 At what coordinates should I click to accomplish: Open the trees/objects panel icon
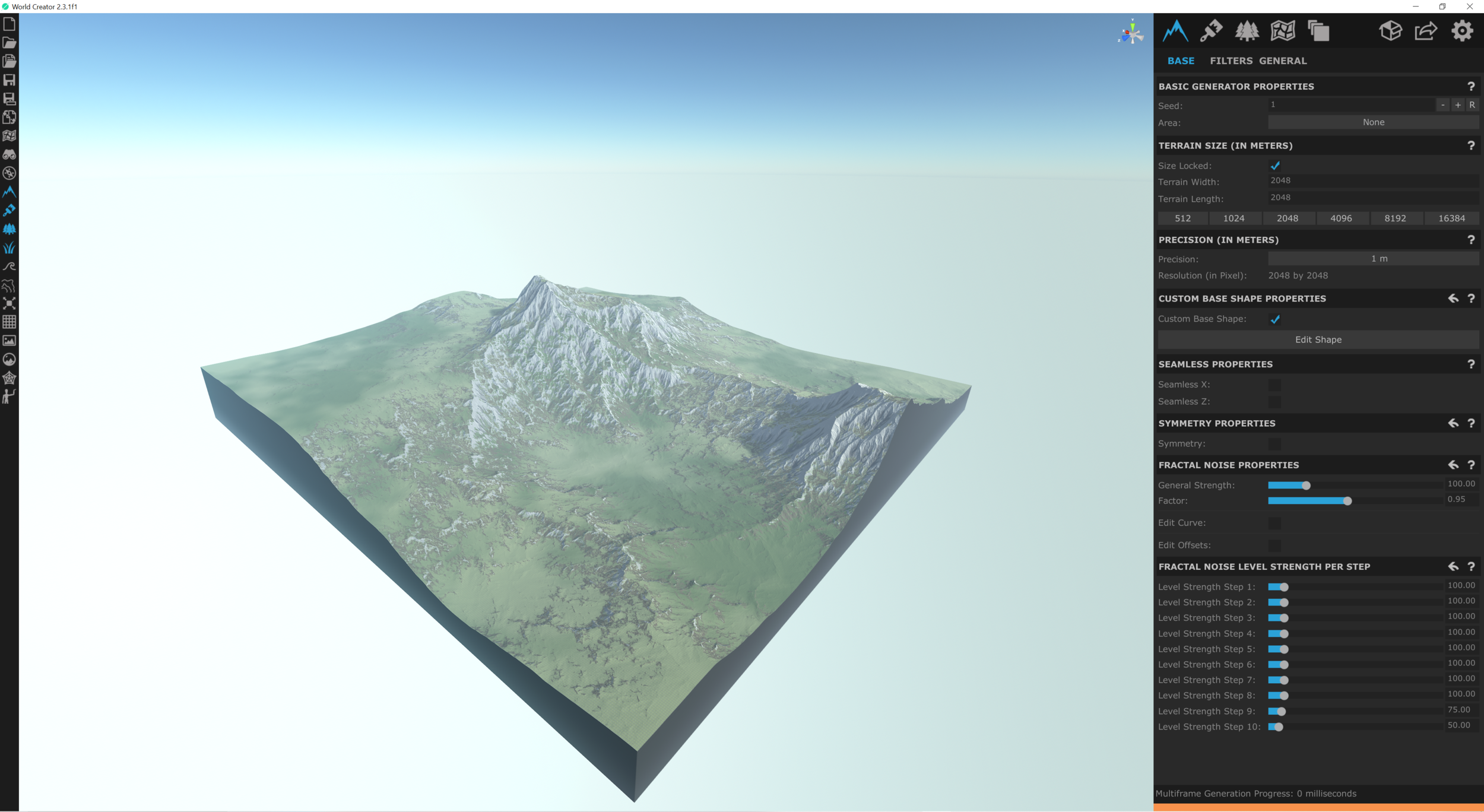tap(1247, 31)
